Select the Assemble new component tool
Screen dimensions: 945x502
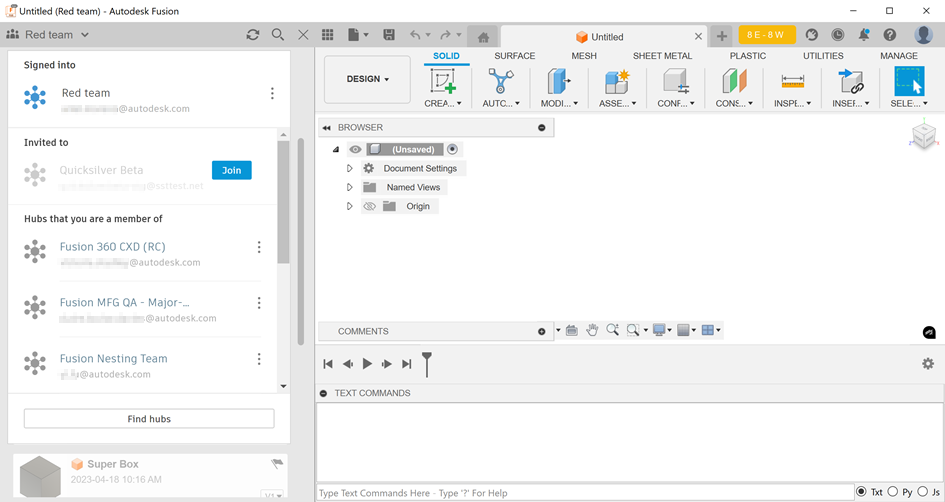click(x=617, y=81)
